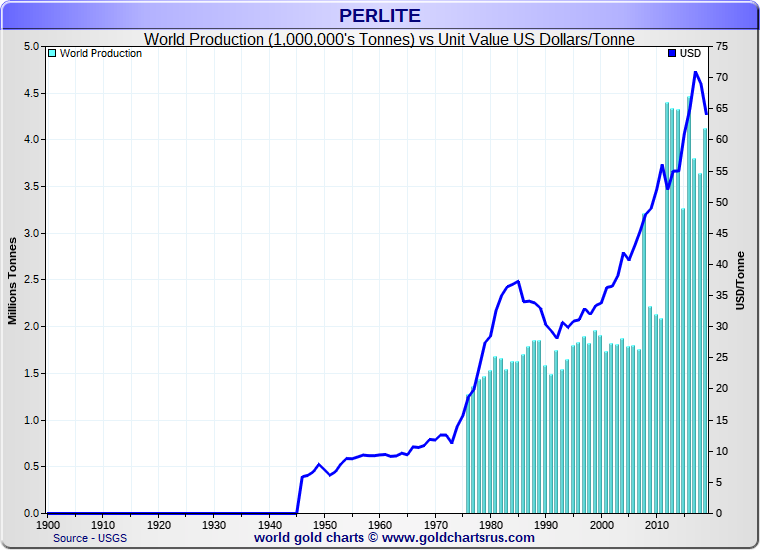
Task: Click the 65 right axis value
Action: [x=722, y=109]
